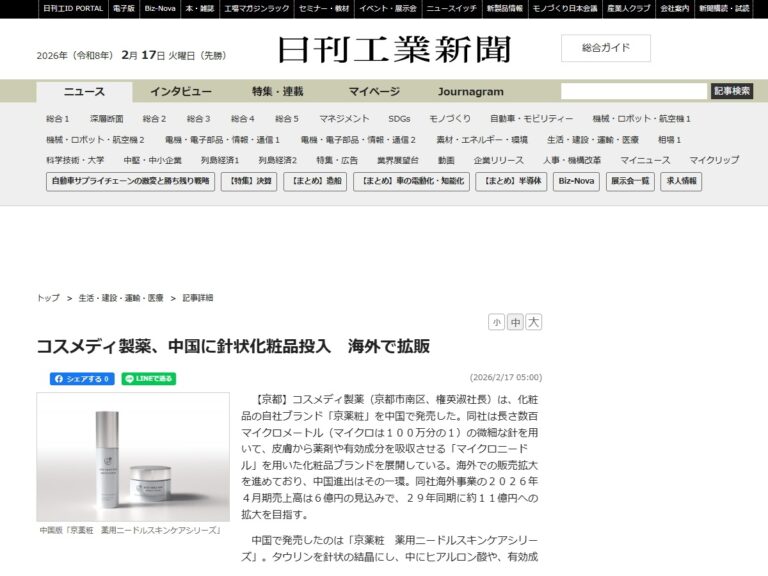Switch to the インタビュー tab
Screen dimensions: 768x576
[x=181, y=92]
